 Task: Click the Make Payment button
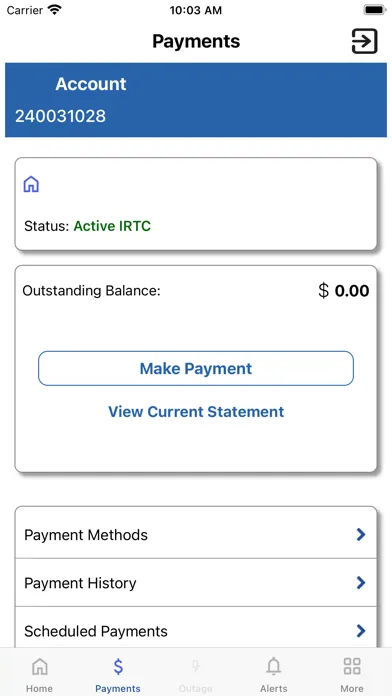(196, 368)
